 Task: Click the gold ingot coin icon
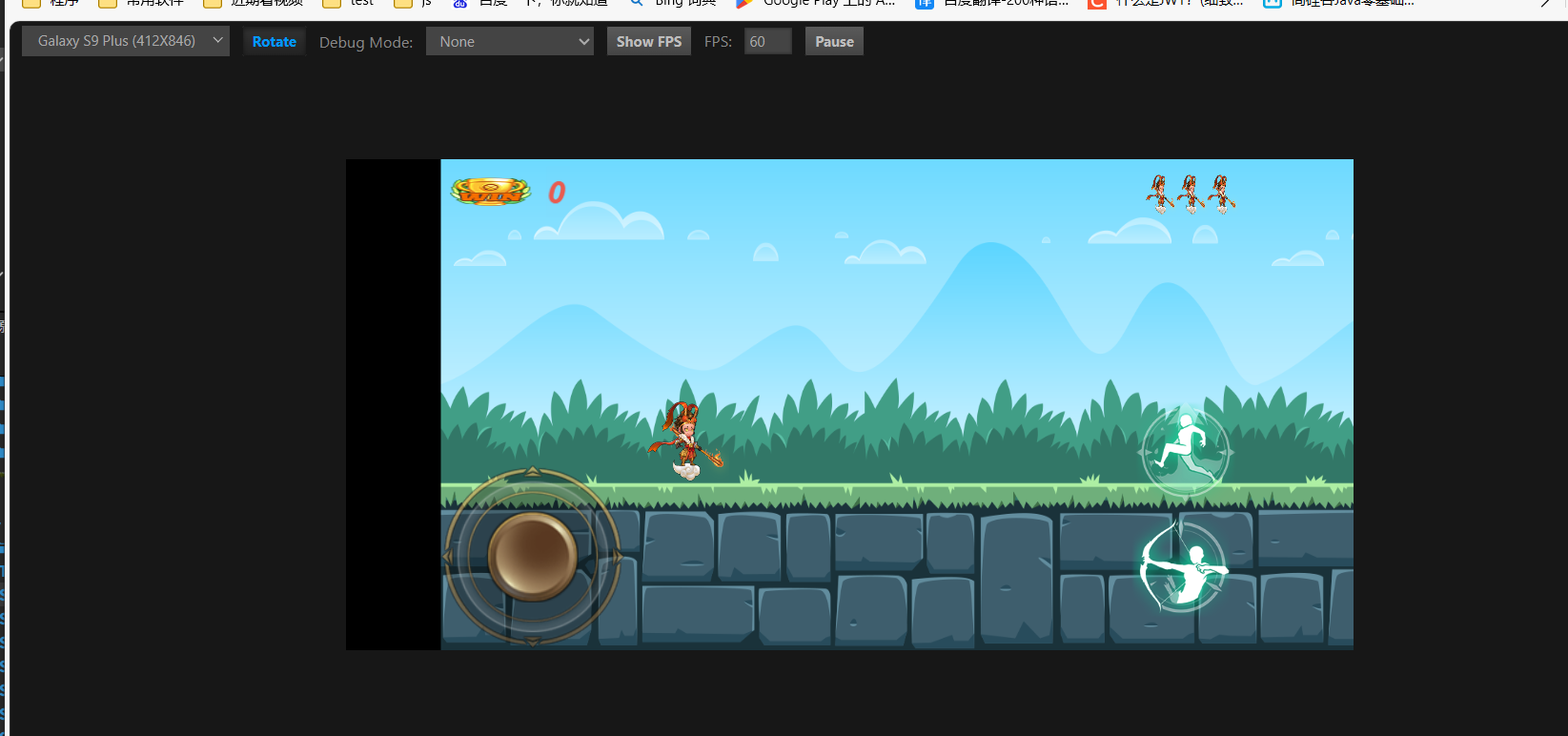[491, 192]
